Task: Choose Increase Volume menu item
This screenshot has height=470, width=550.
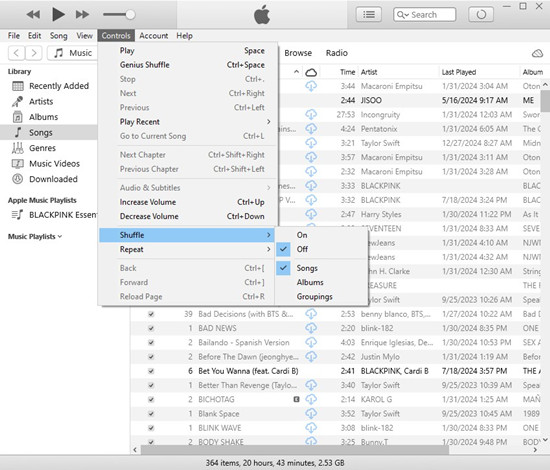Action: (188, 202)
